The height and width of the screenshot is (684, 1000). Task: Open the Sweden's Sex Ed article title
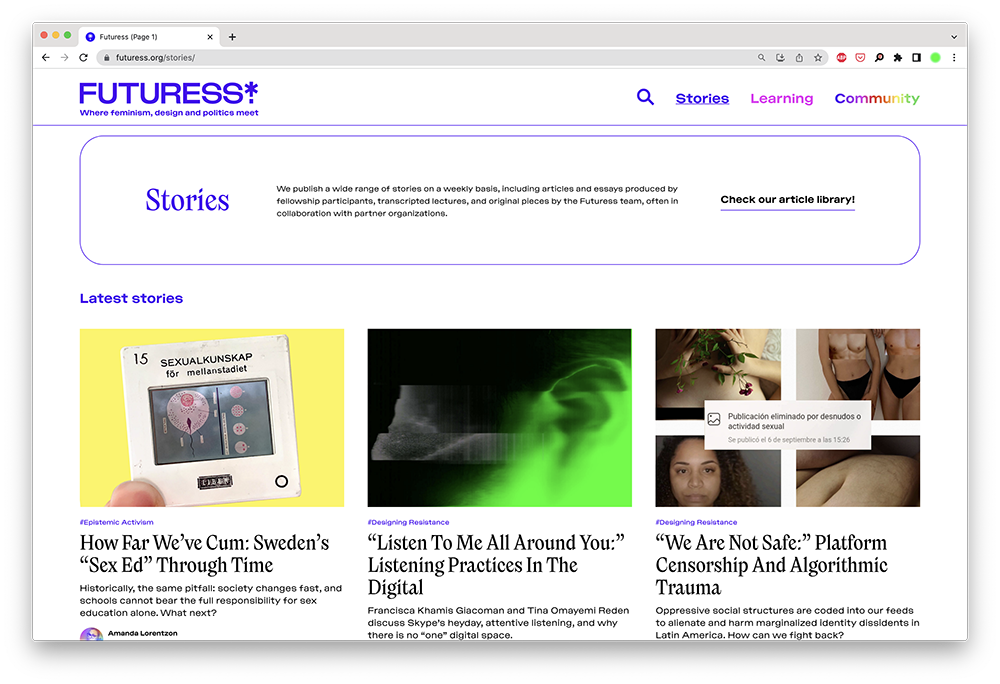[204, 553]
